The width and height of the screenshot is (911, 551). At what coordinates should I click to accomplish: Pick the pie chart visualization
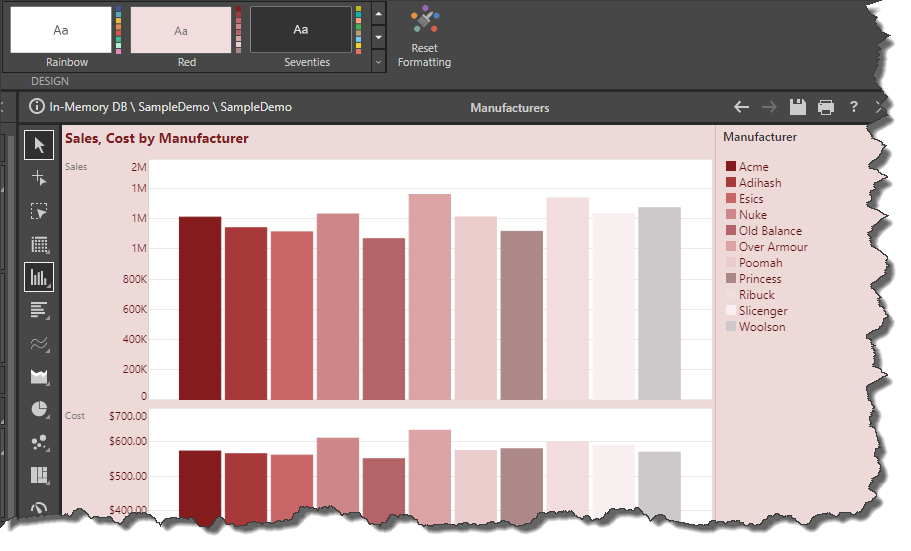(39, 409)
